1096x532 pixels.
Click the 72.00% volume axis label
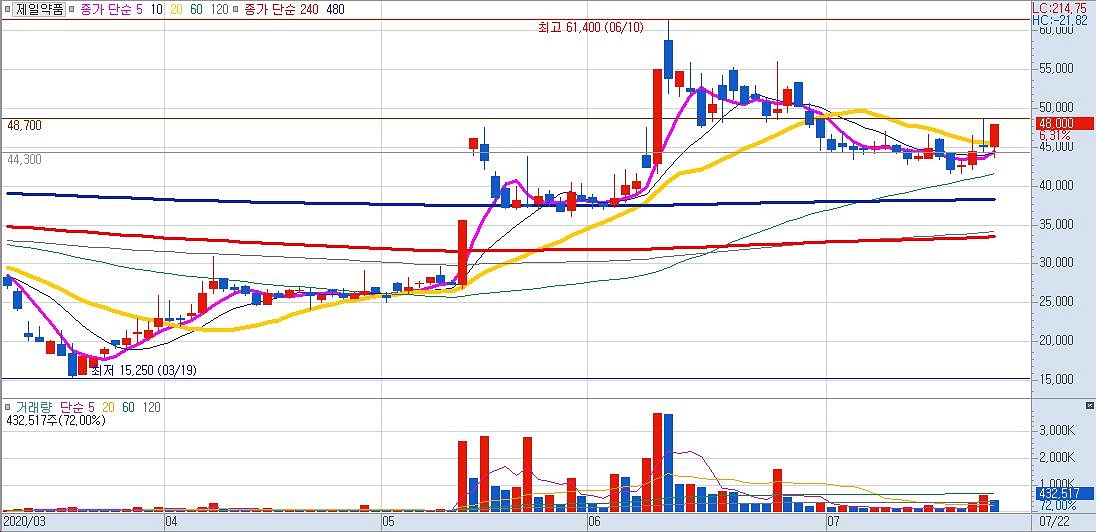pos(1058,504)
